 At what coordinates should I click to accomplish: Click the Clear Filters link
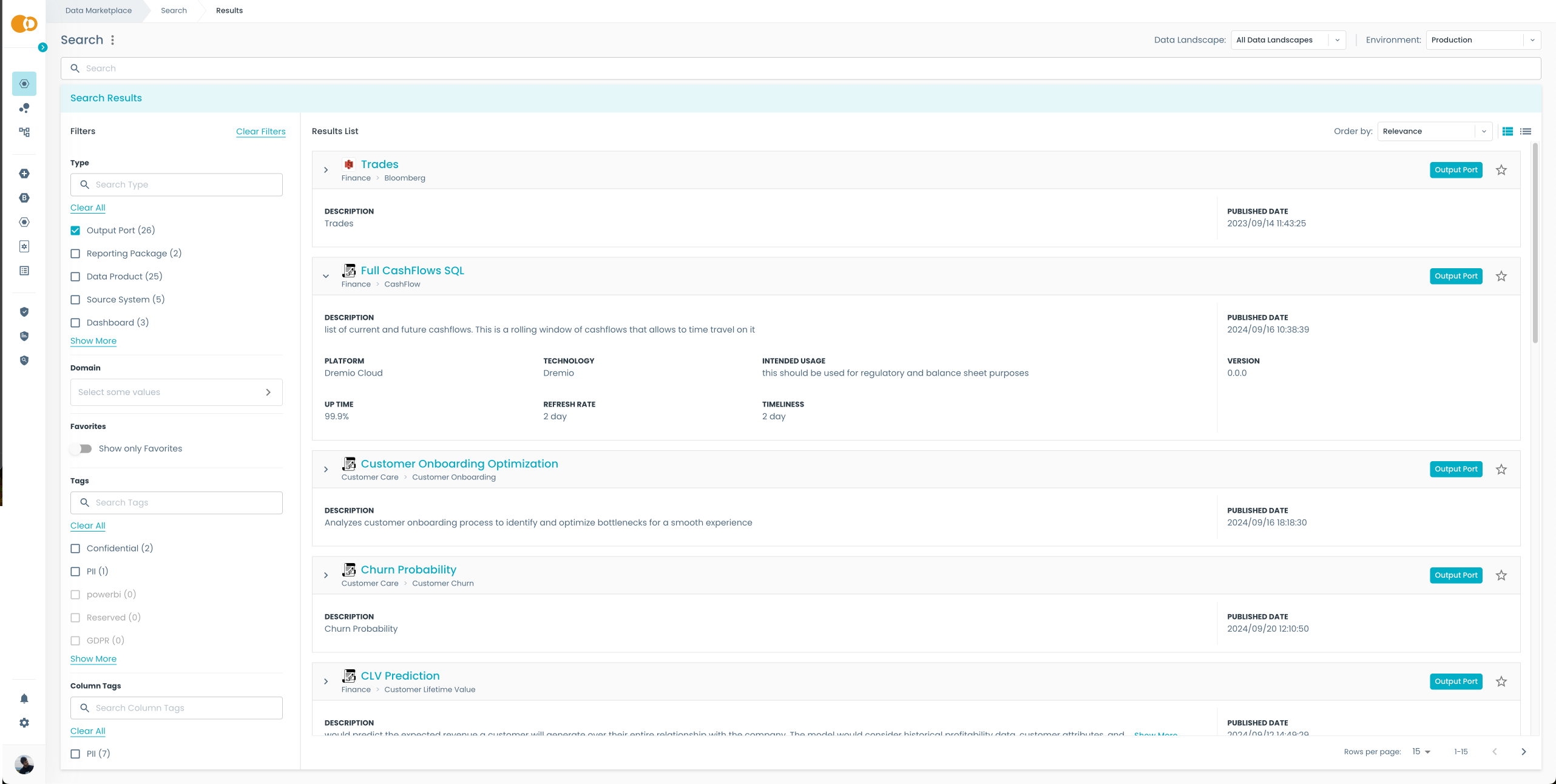pos(260,131)
